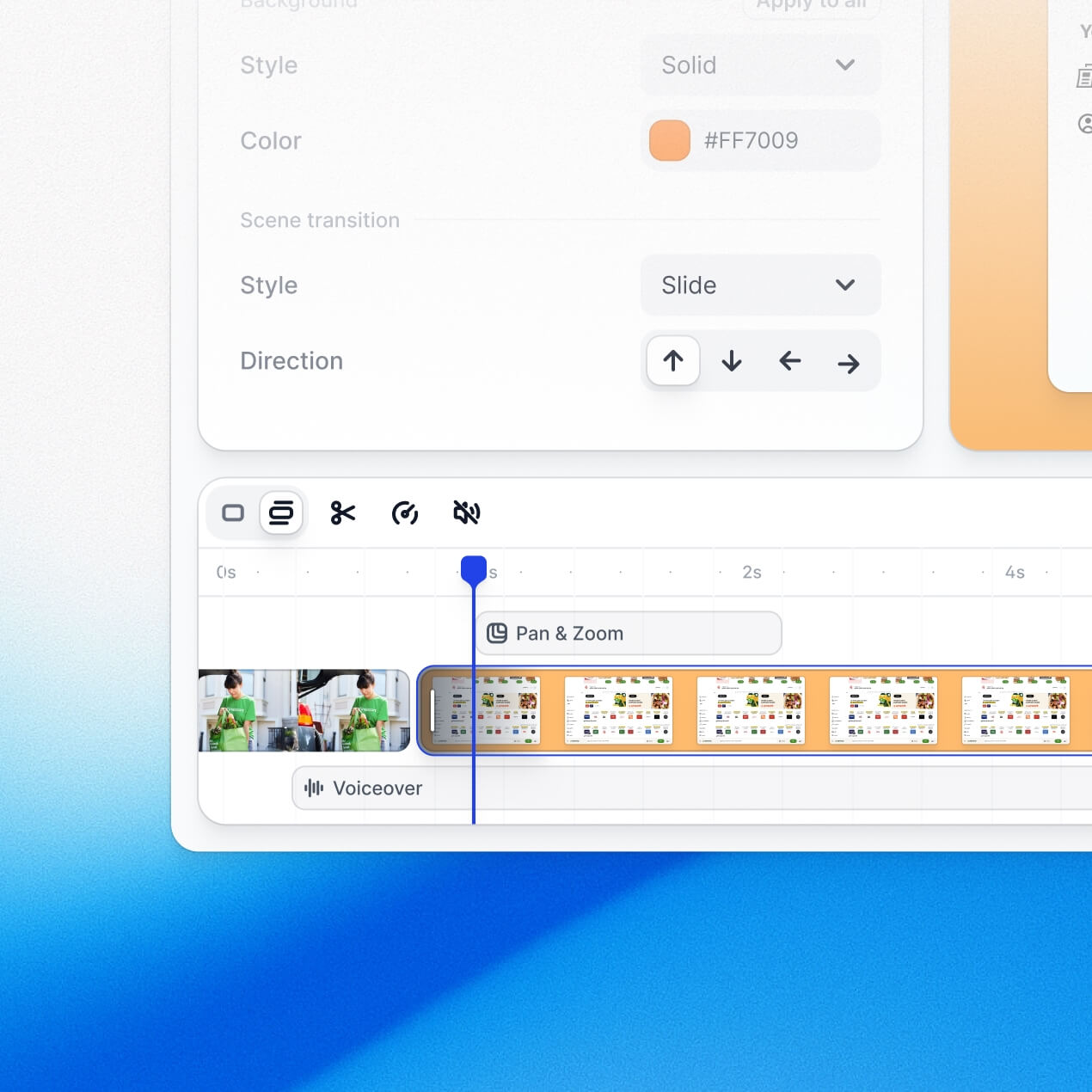Select the orange-highlighted screen recording clip

click(755, 711)
